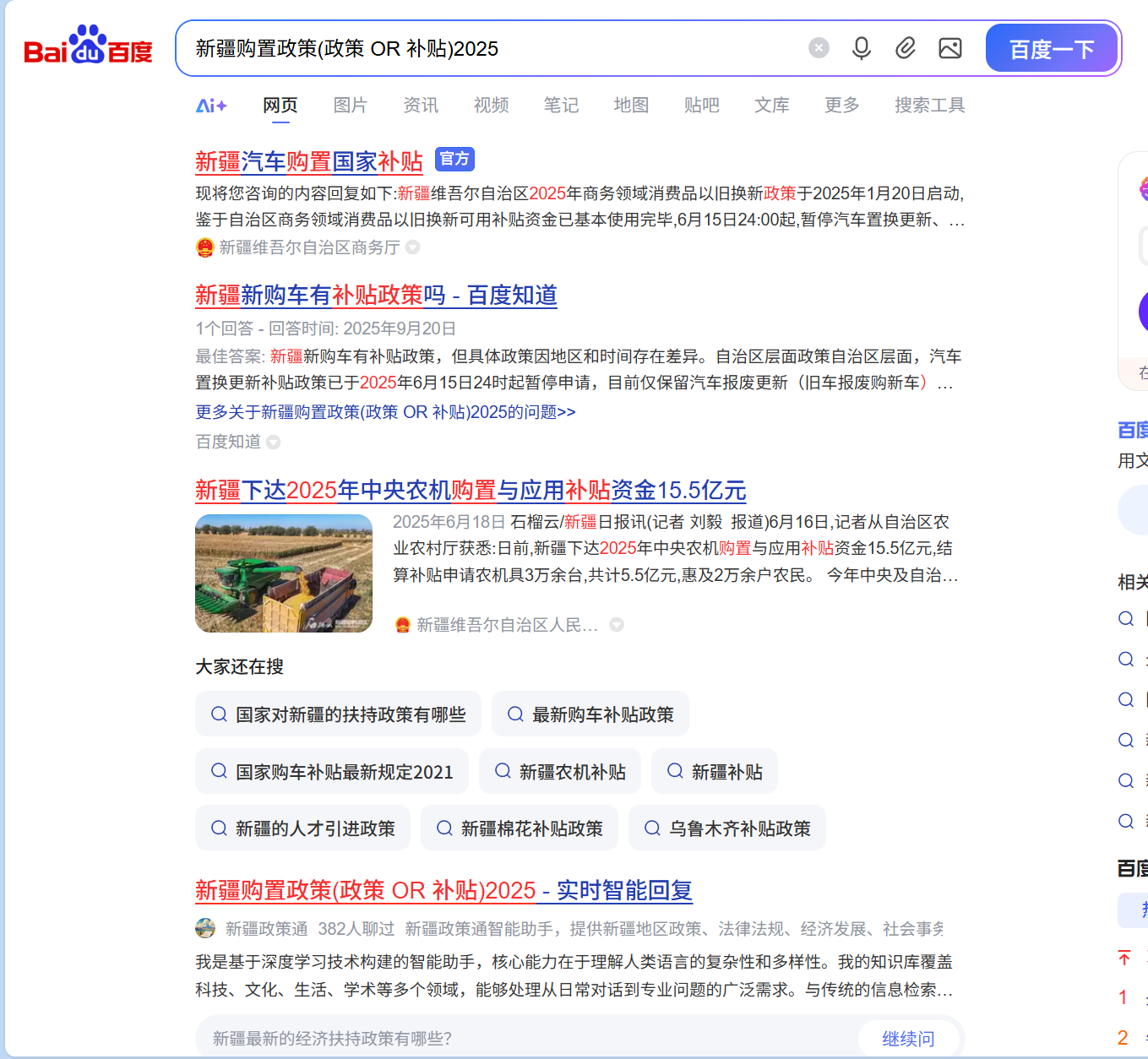The height and width of the screenshot is (1059, 1148).
Task: Expand dropdown next to 新疆维吾尔自治区商务厅
Action: click(x=413, y=247)
